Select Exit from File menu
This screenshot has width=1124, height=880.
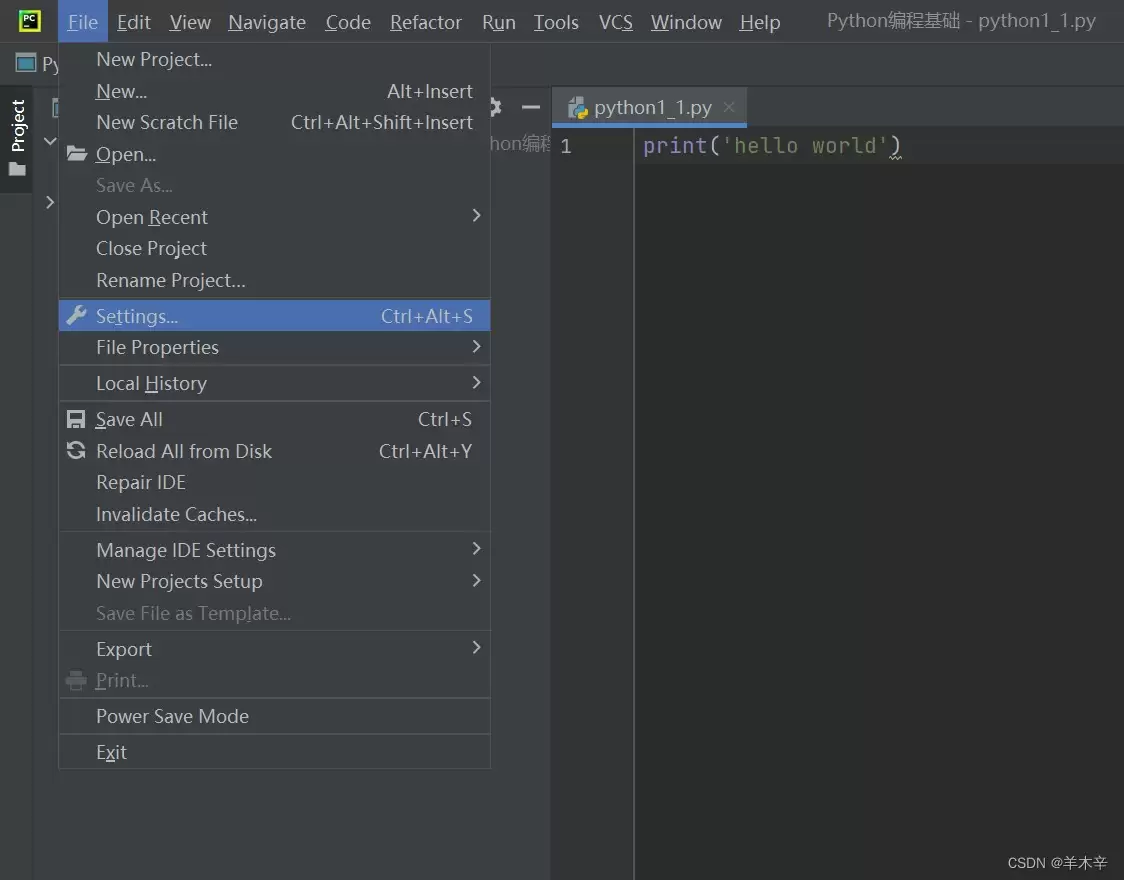(275, 752)
